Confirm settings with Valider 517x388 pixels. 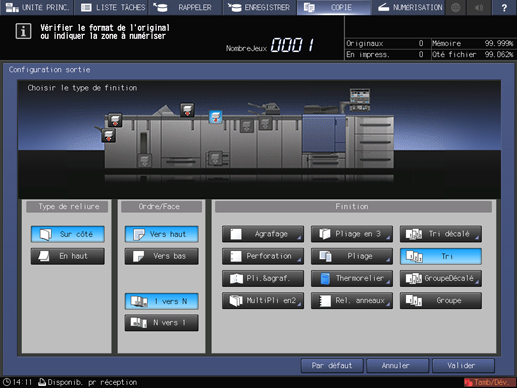(463, 366)
